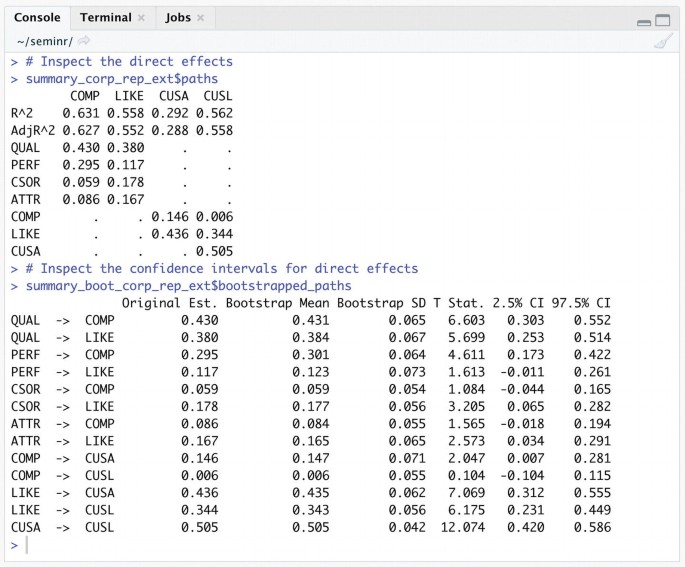Screen dimensions: 685x567
Task: Click the summary_boot_corp_rep_ext$bootstrapped_paths command
Action: (188, 286)
